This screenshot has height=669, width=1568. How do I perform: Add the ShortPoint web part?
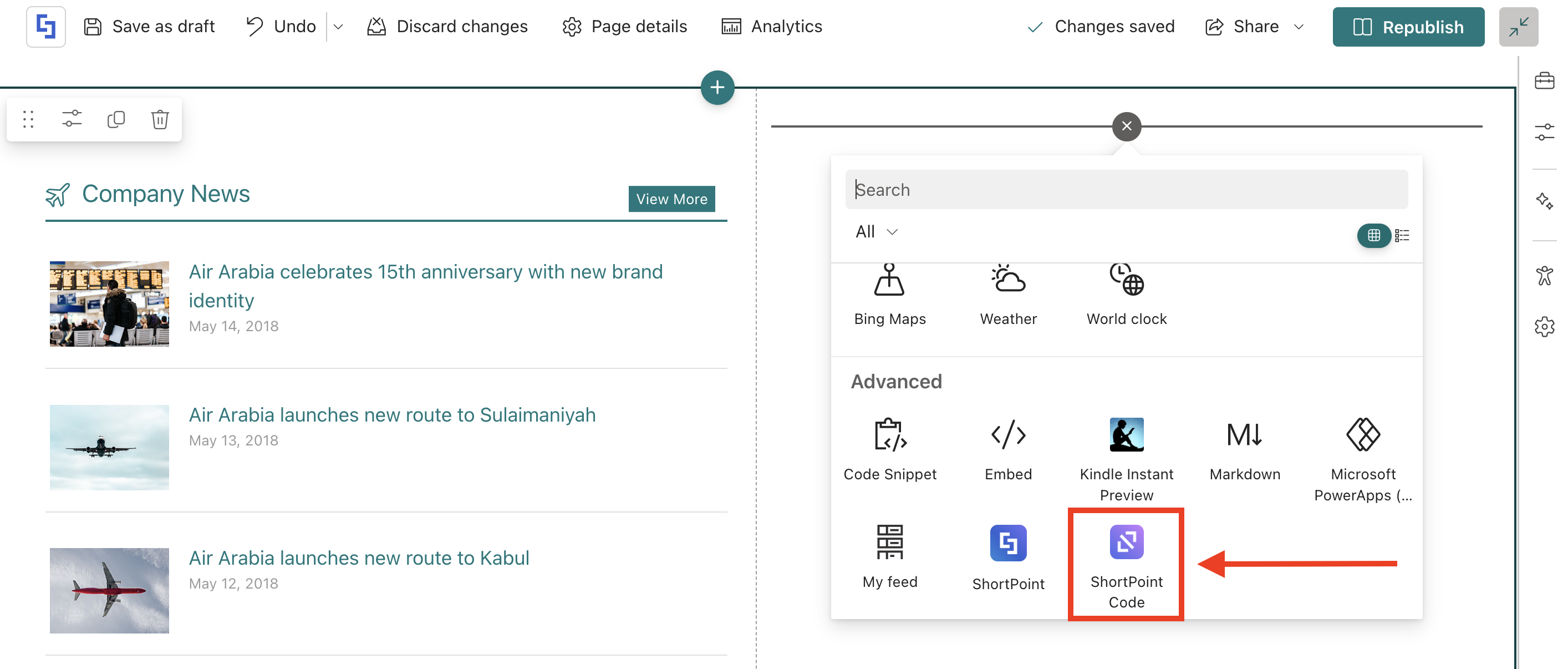click(x=1007, y=556)
